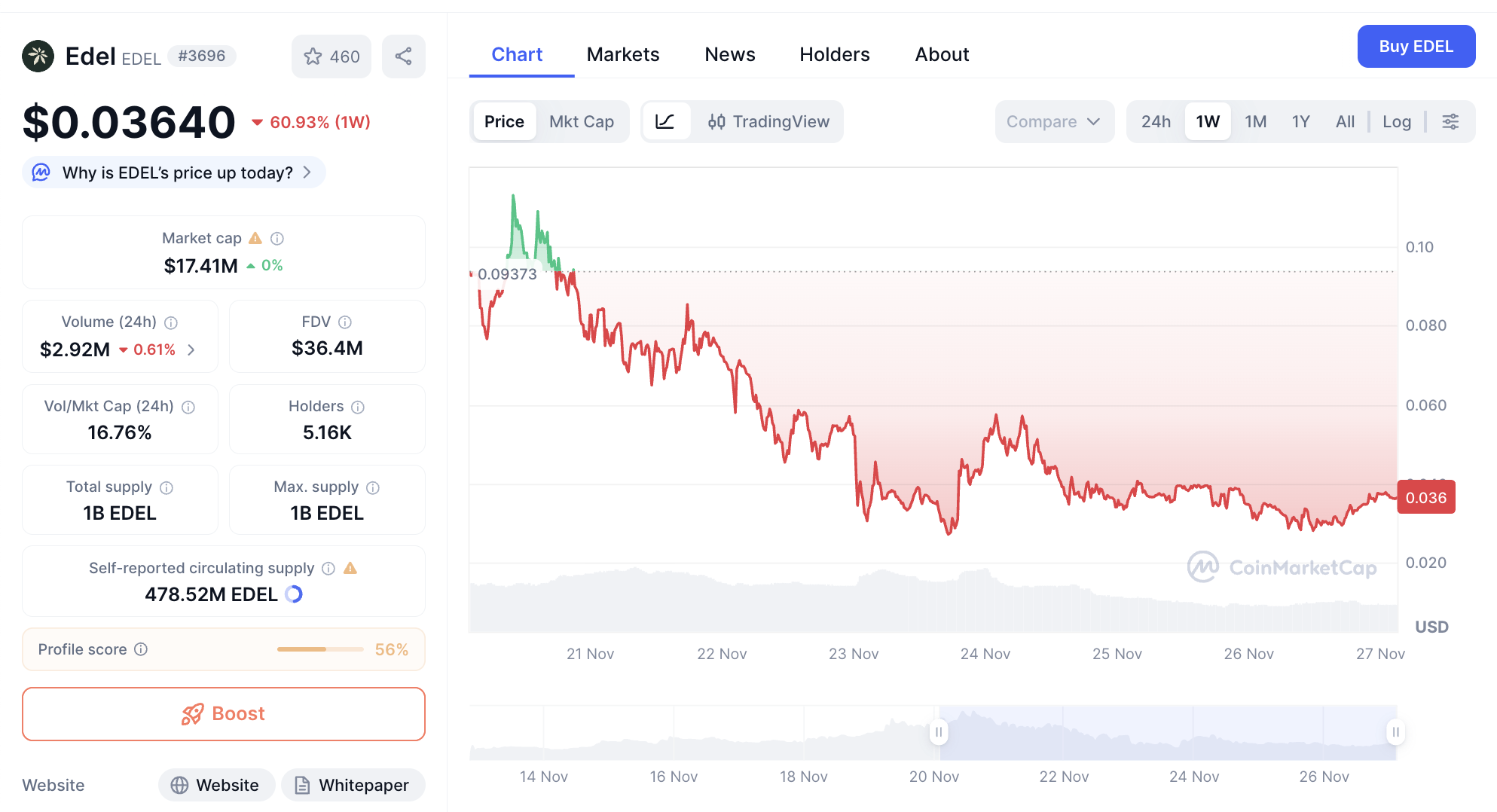Click Market cap info icon
Screen dimensions: 1497x812
[277, 239]
